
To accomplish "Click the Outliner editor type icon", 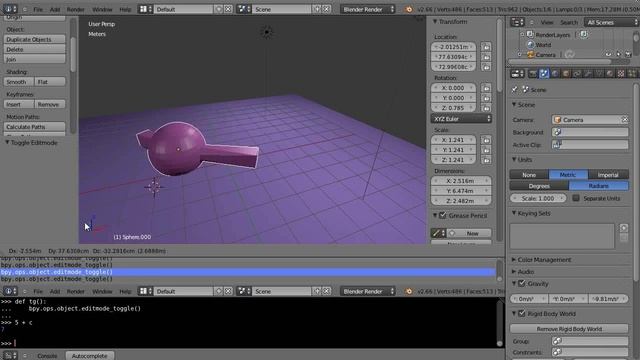I will click(517, 22).
